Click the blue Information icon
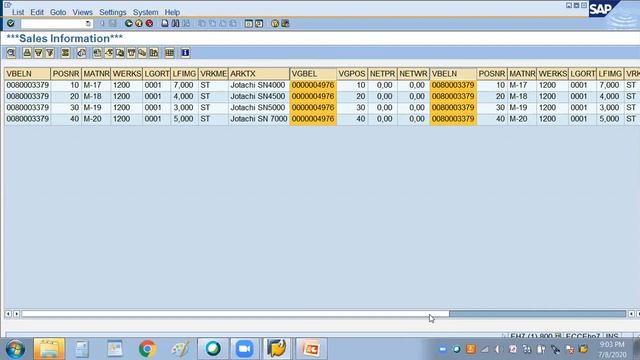This screenshot has width=640, height=360. tap(185, 53)
